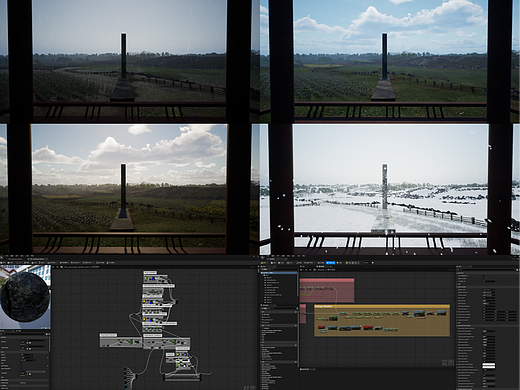Select the highlighted root row in the Components tree
The width and height of the screenshot is (520, 390).
click(279, 273)
